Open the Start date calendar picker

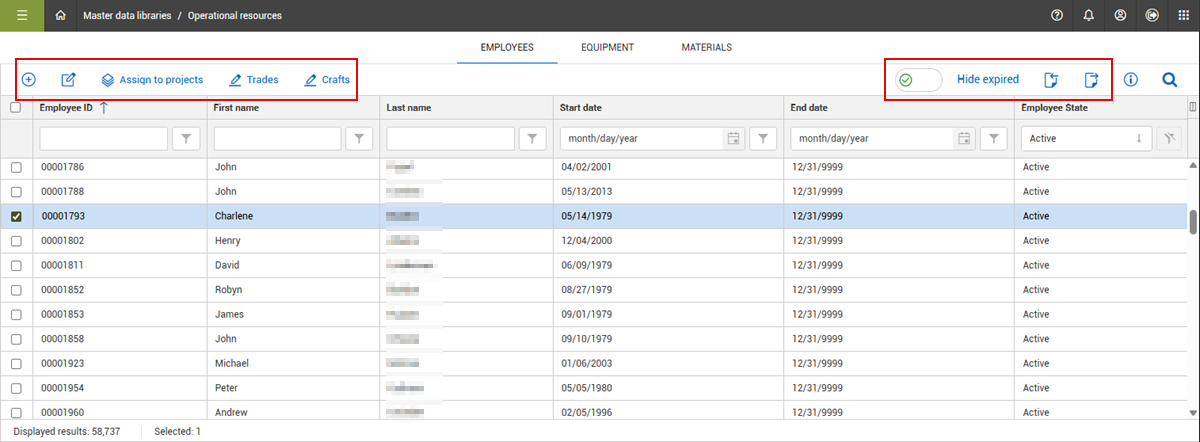coord(733,139)
